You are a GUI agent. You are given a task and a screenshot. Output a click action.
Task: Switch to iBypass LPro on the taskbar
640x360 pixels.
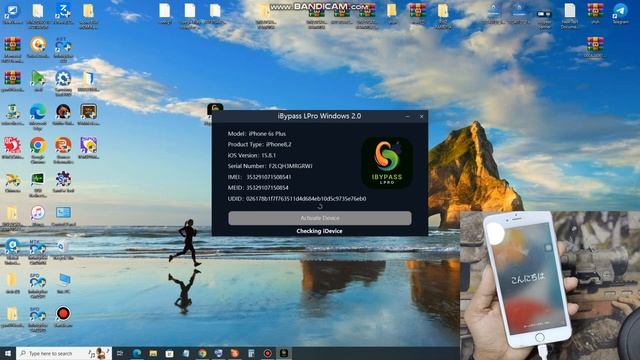(284, 353)
